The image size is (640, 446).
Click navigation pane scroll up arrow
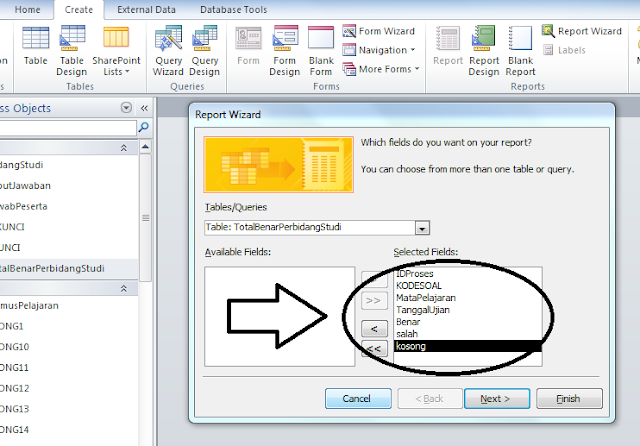pos(145,146)
